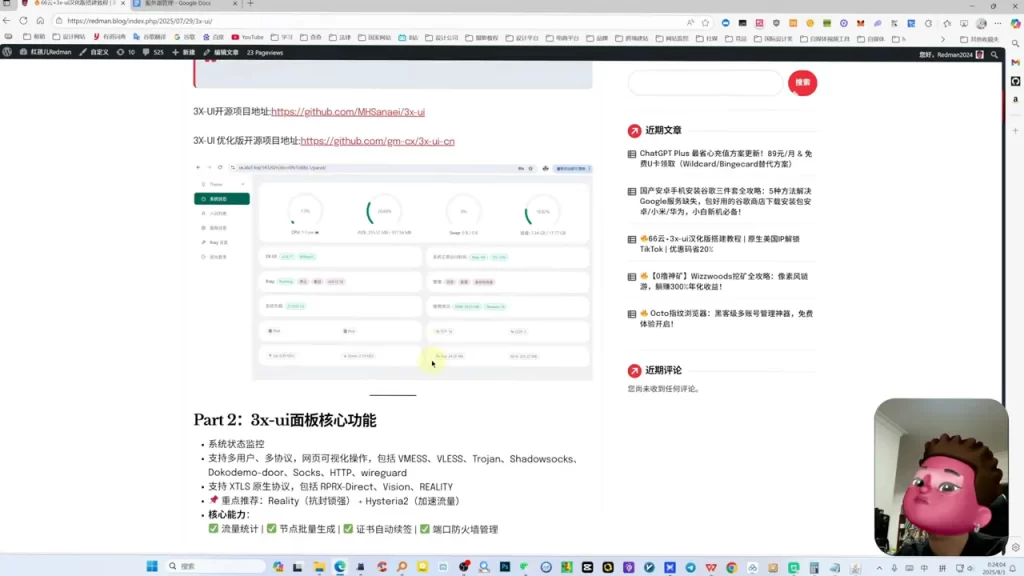
Task: Open CapCut from the taskbar
Action: coord(587,568)
